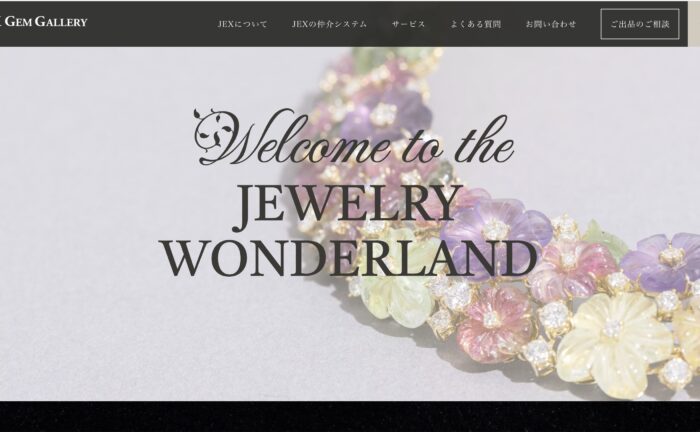Open よくある質問 in the navigation

(475, 24)
